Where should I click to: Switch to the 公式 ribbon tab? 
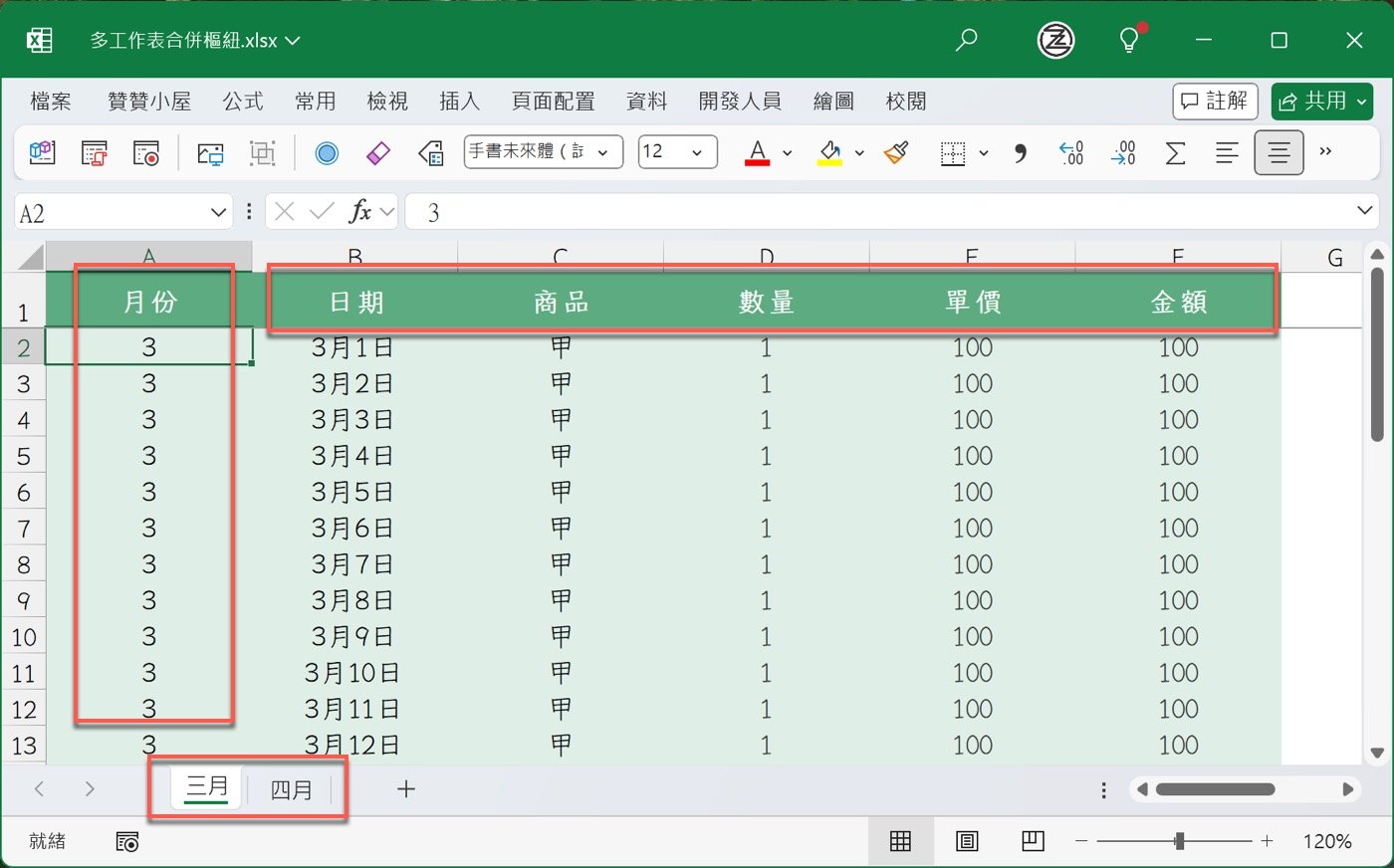243,101
